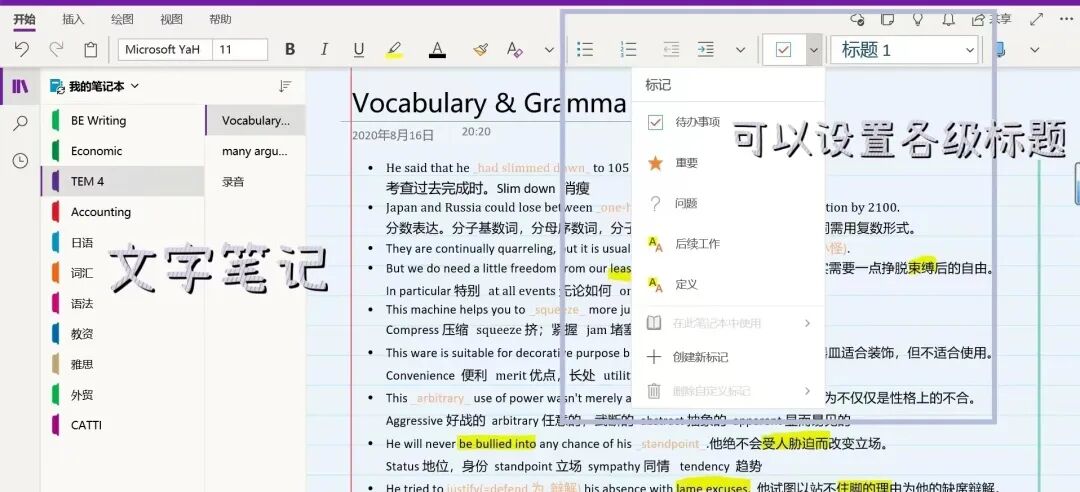Screen dimensions: 1080x492
Task: Open the CATTI section
Action: (x=123, y=425)
